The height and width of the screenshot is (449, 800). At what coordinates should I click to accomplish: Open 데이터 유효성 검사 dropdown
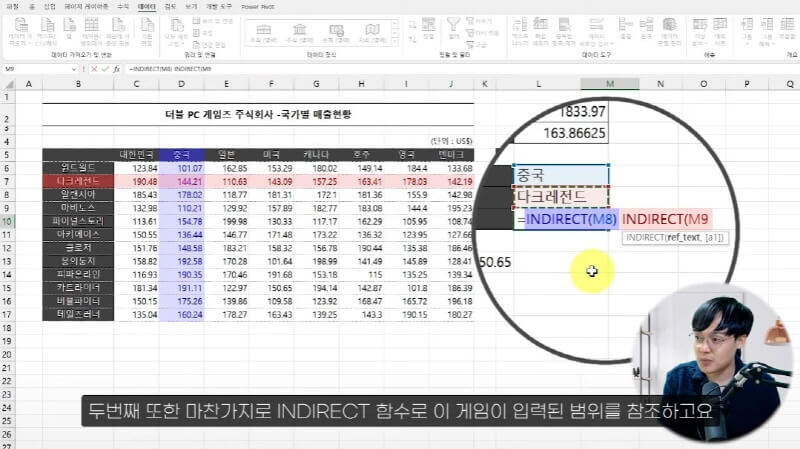click(596, 32)
